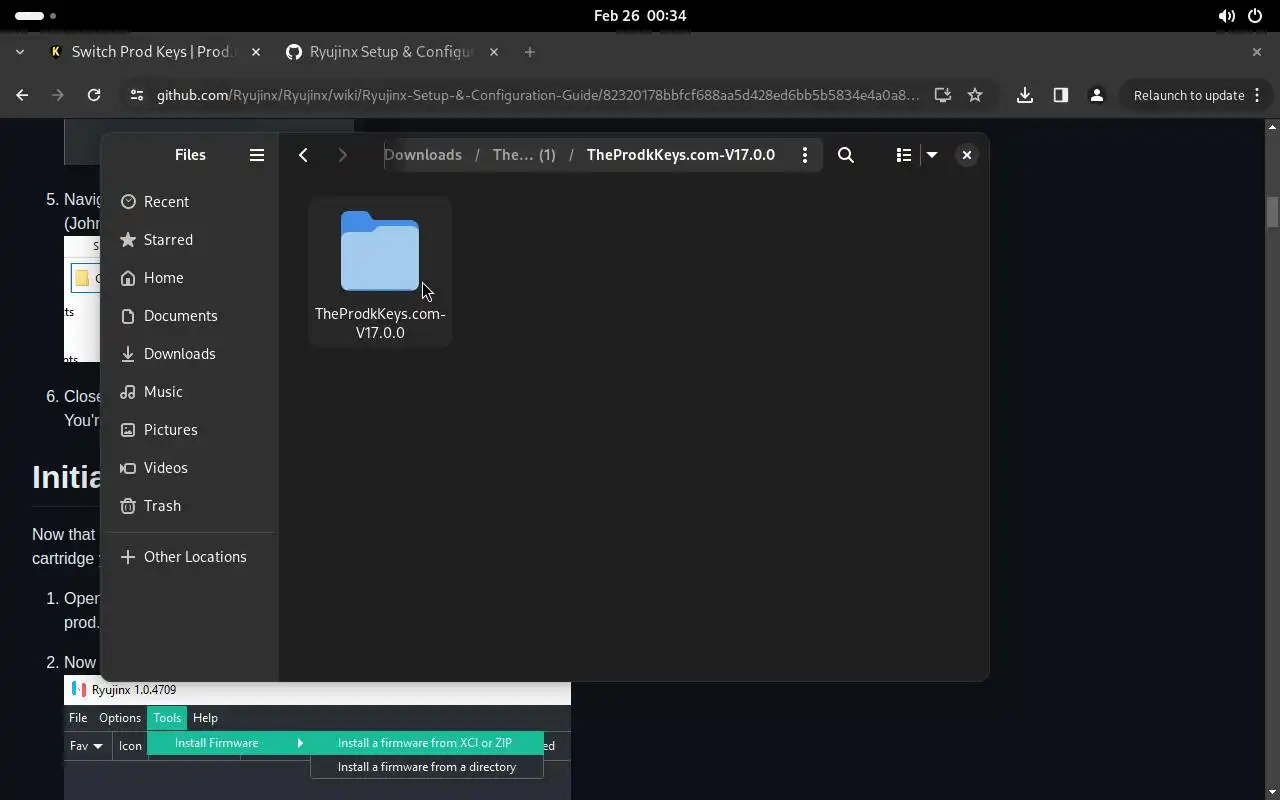The height and width of the screenshot is (800, 1280).
Task: Open a new browser tab
Action: coord(530,52)
